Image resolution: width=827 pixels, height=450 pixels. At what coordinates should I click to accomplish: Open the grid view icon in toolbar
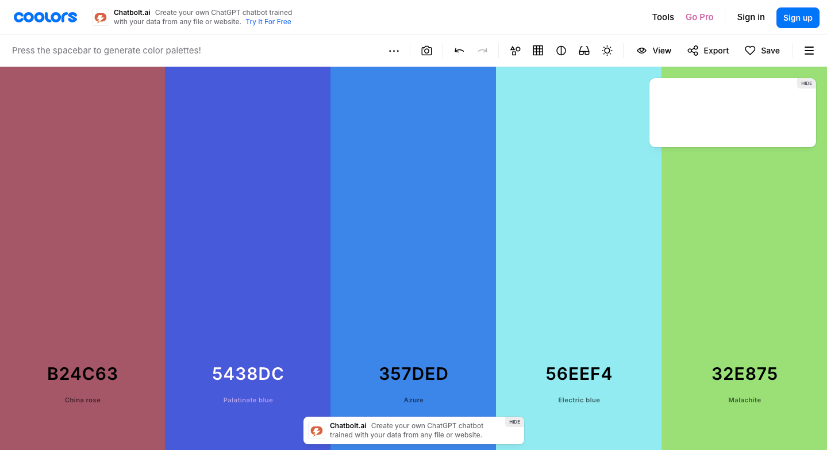[x=538, y=50]
